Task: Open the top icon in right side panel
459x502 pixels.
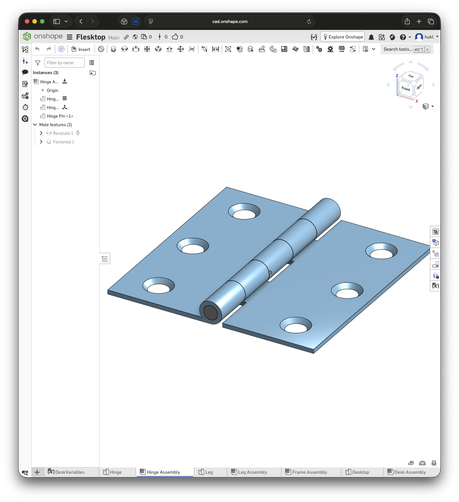Action: 435,231
